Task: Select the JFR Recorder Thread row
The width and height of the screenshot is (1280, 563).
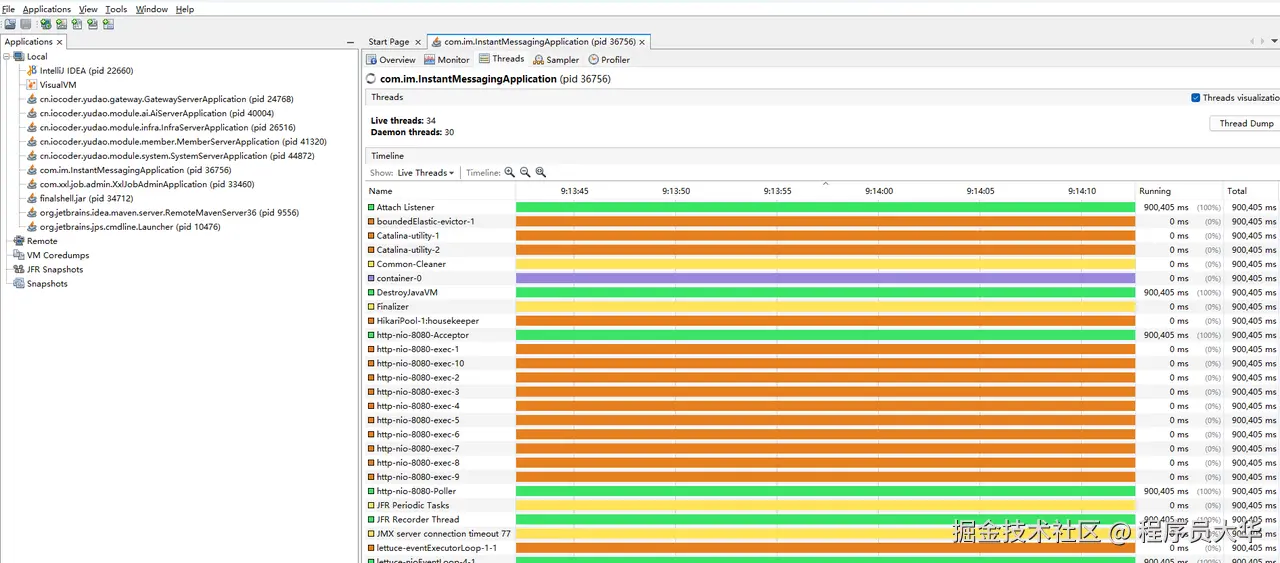Action: coord(822,519)
